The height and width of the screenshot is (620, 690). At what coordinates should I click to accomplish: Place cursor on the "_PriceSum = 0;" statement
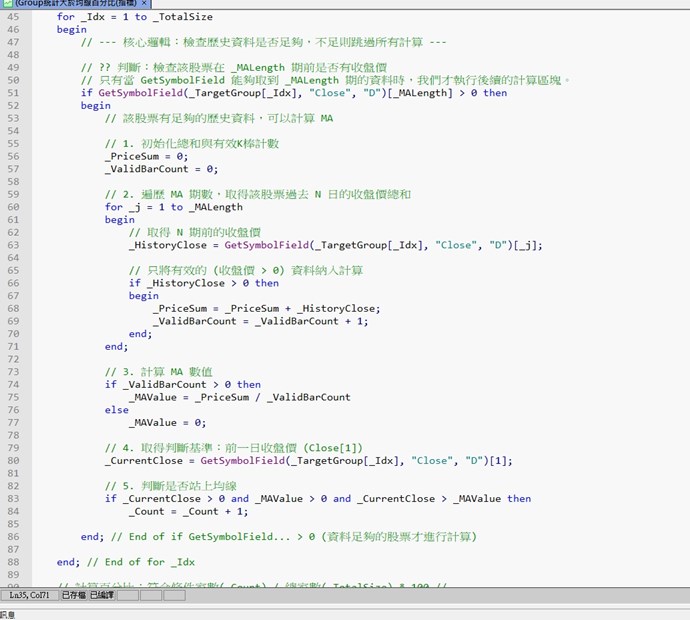(146, 156)
